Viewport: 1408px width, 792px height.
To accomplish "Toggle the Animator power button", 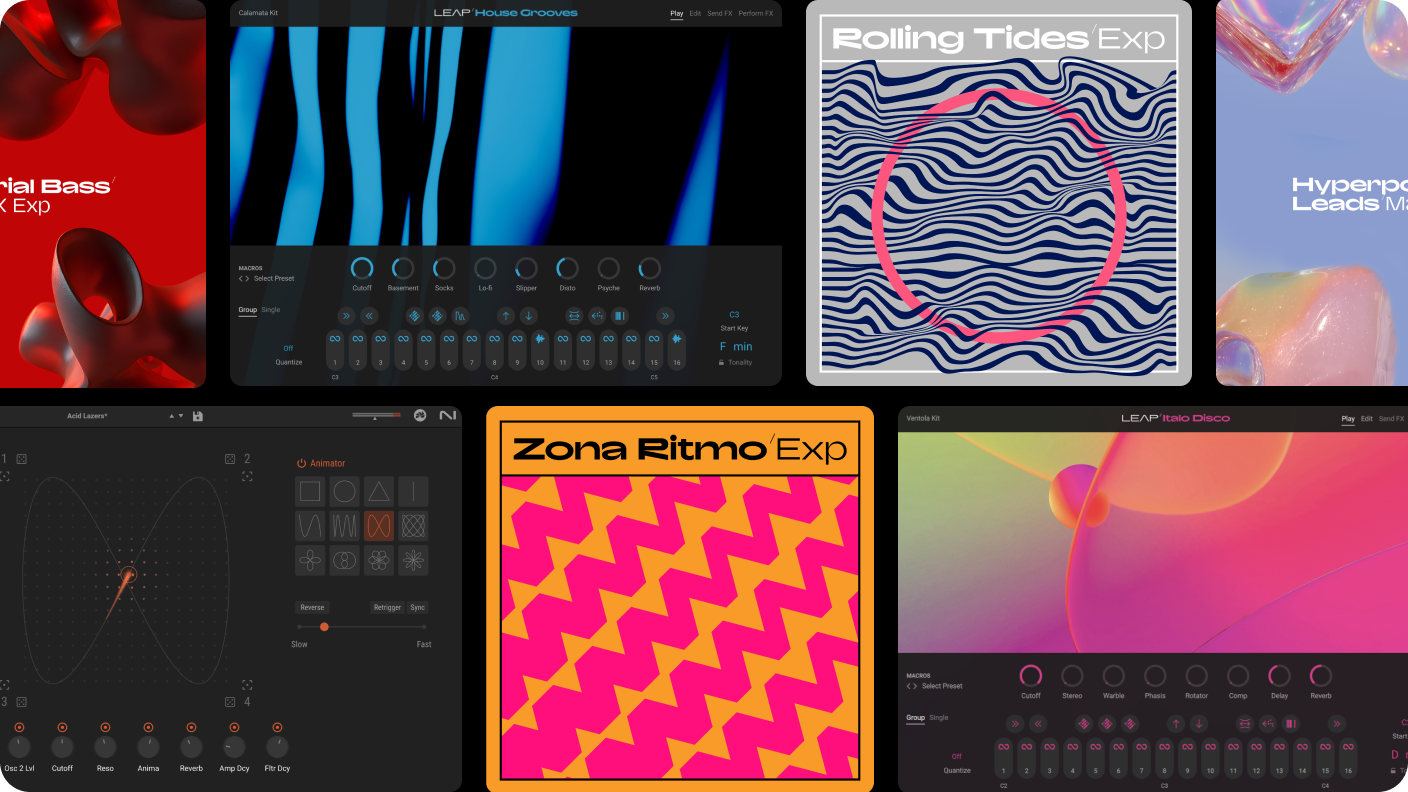I will tap(301, 463).
